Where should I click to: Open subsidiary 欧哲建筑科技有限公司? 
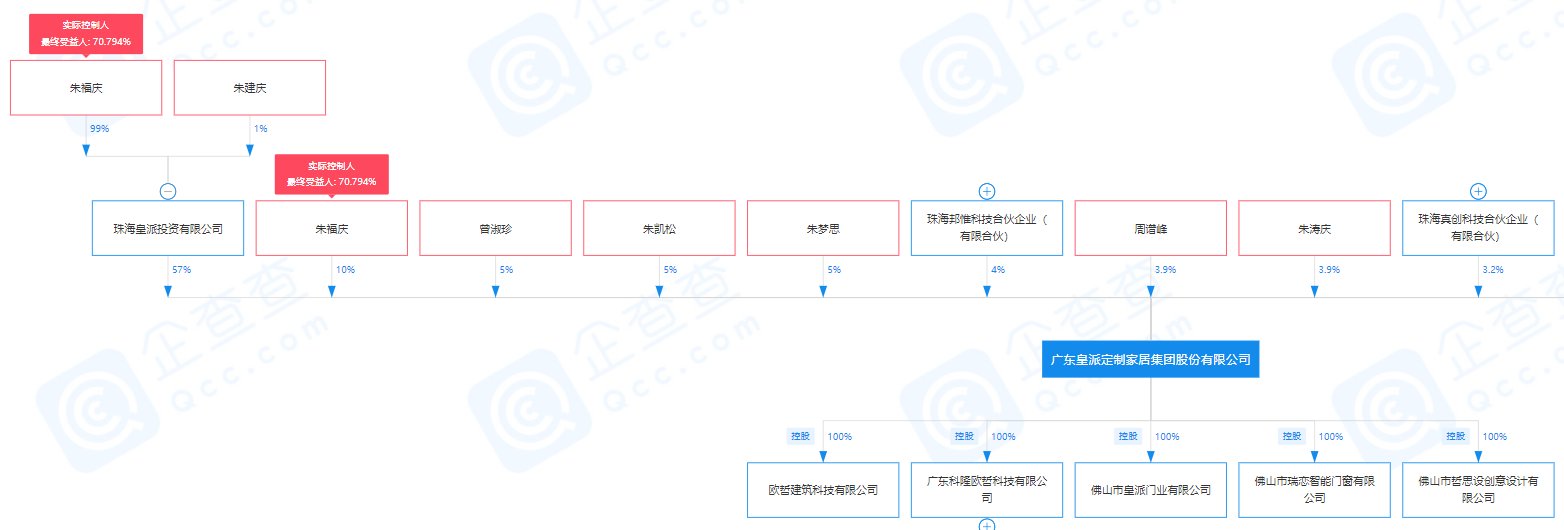[x=823, y=490]
